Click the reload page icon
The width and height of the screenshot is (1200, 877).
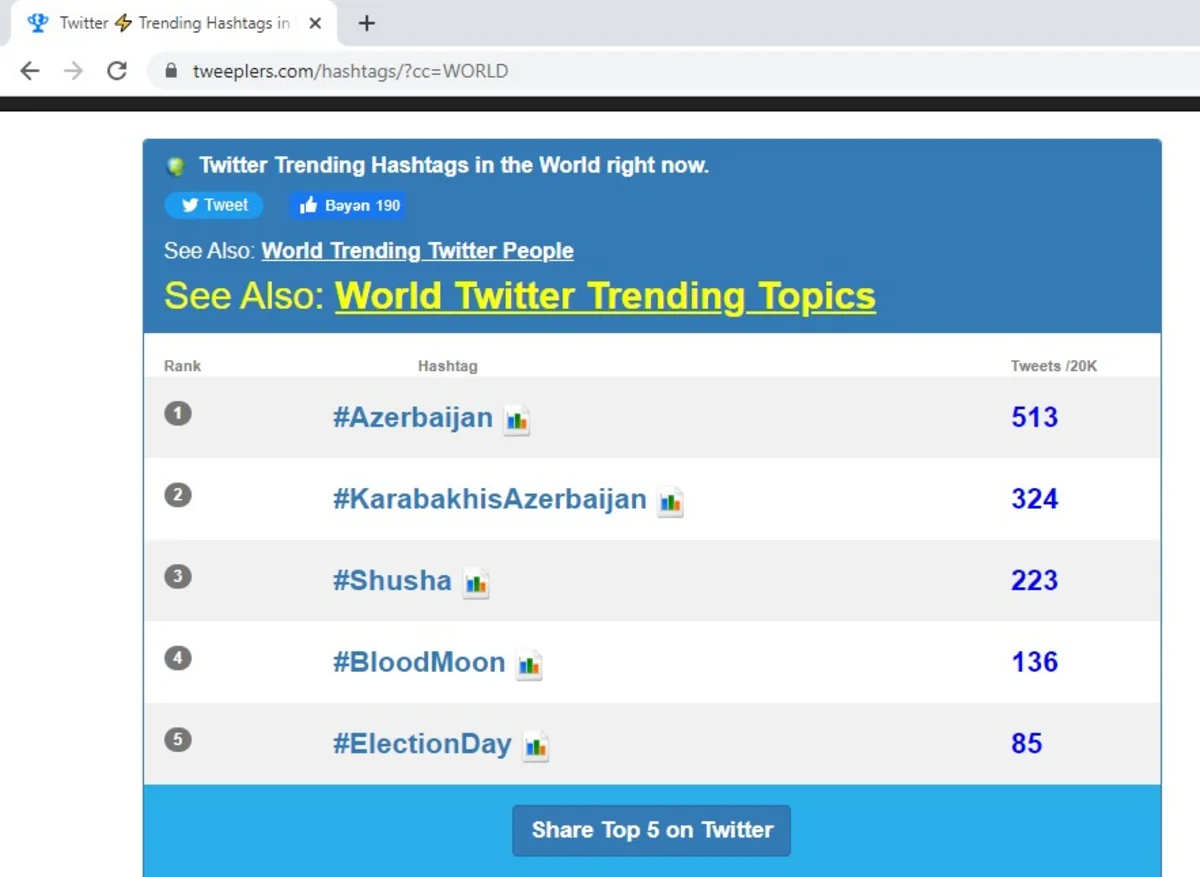tap(117, 71)
